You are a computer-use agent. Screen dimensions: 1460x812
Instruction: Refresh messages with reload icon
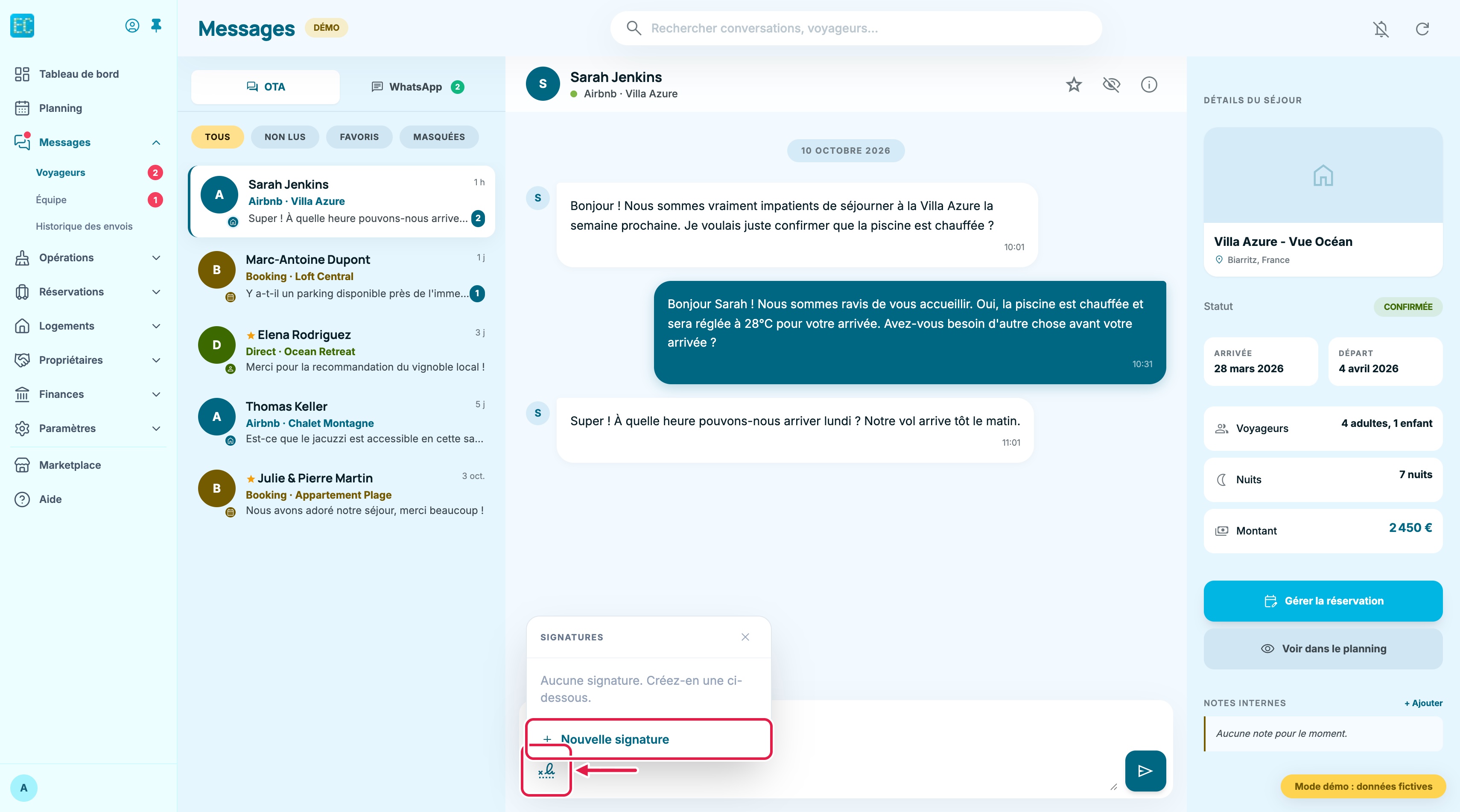pyautogui.click(x=1422, y=29)
